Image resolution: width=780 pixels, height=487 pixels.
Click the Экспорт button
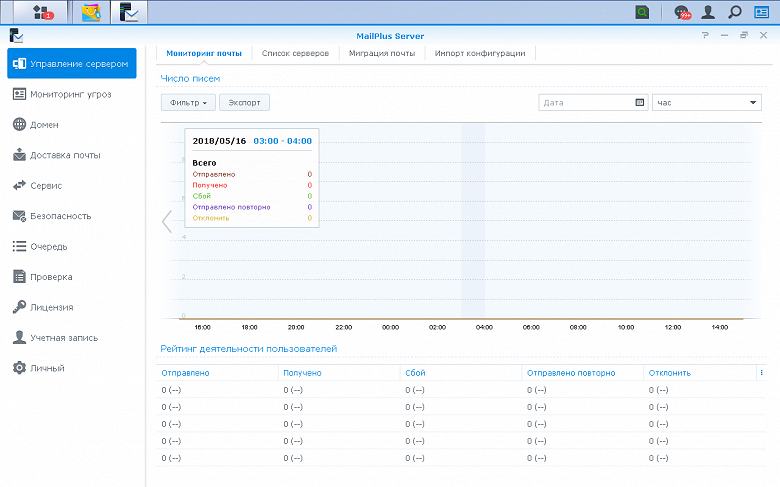coord(244,102)
